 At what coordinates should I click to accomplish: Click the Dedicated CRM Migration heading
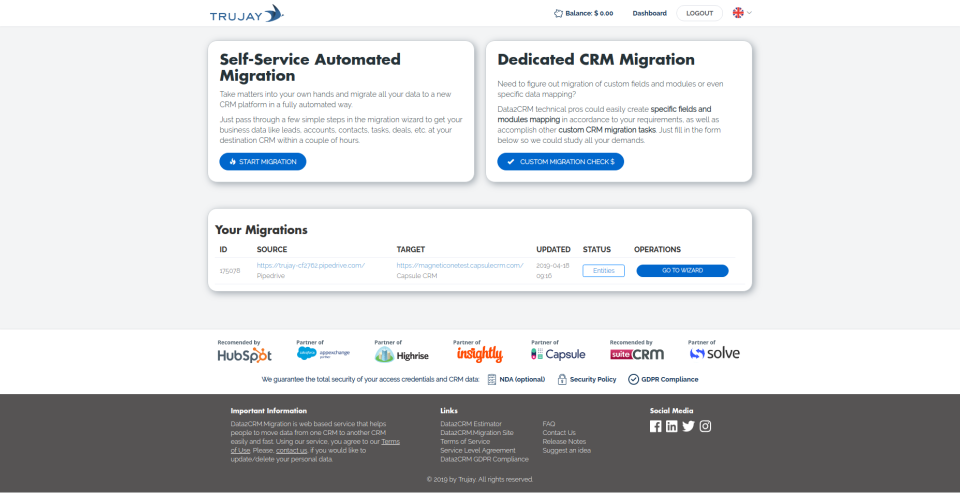[x=596, y=60]
